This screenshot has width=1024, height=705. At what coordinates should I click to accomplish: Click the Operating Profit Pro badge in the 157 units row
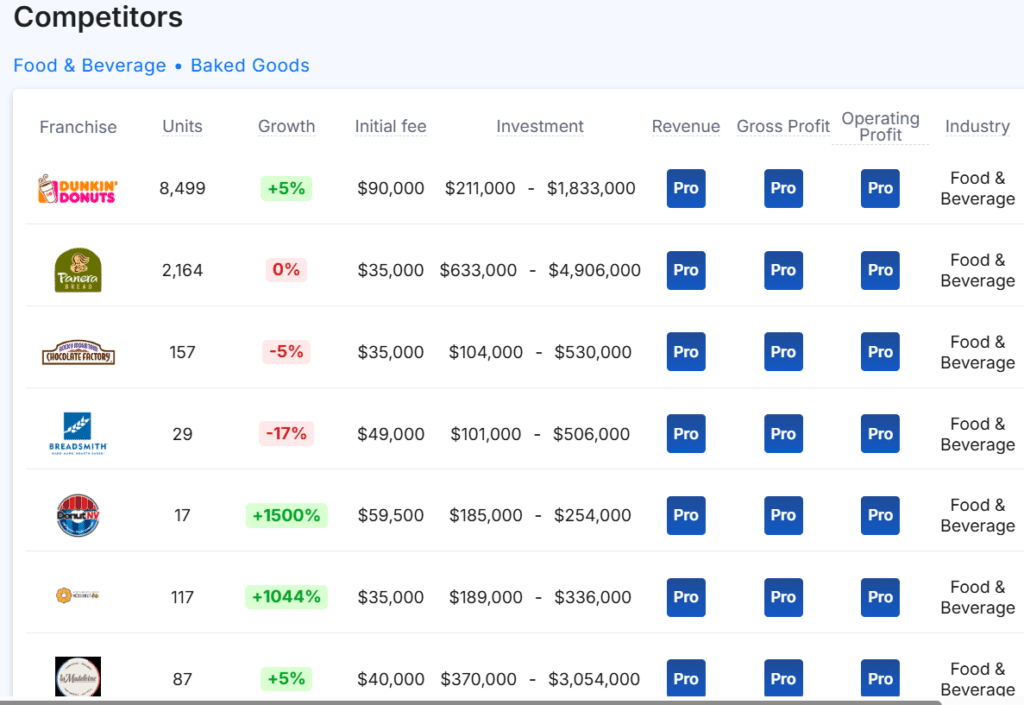tap(880, 352)
